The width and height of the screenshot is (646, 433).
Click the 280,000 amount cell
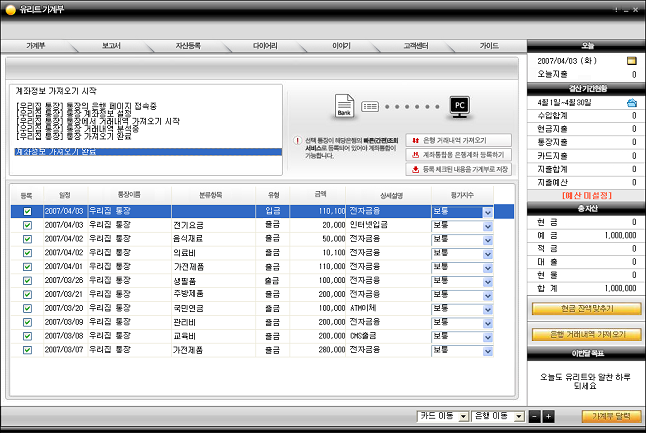click(318, 350)
